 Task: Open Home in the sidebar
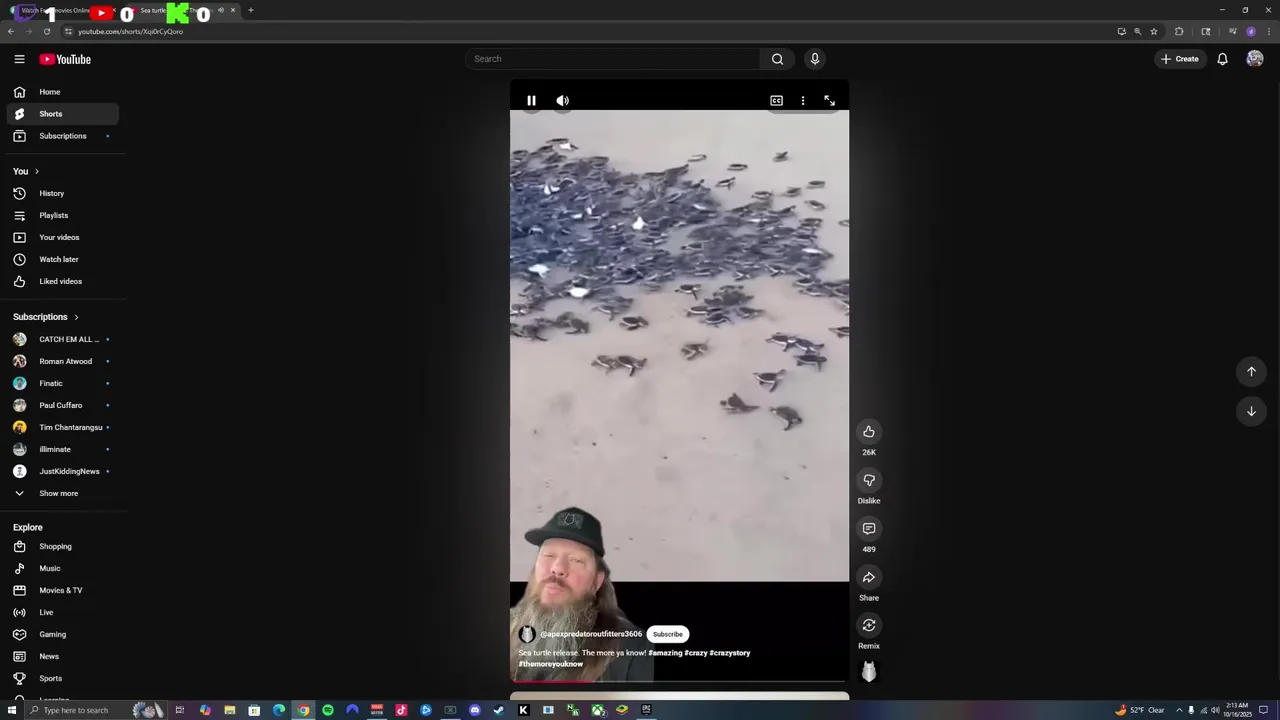[63, 92]
